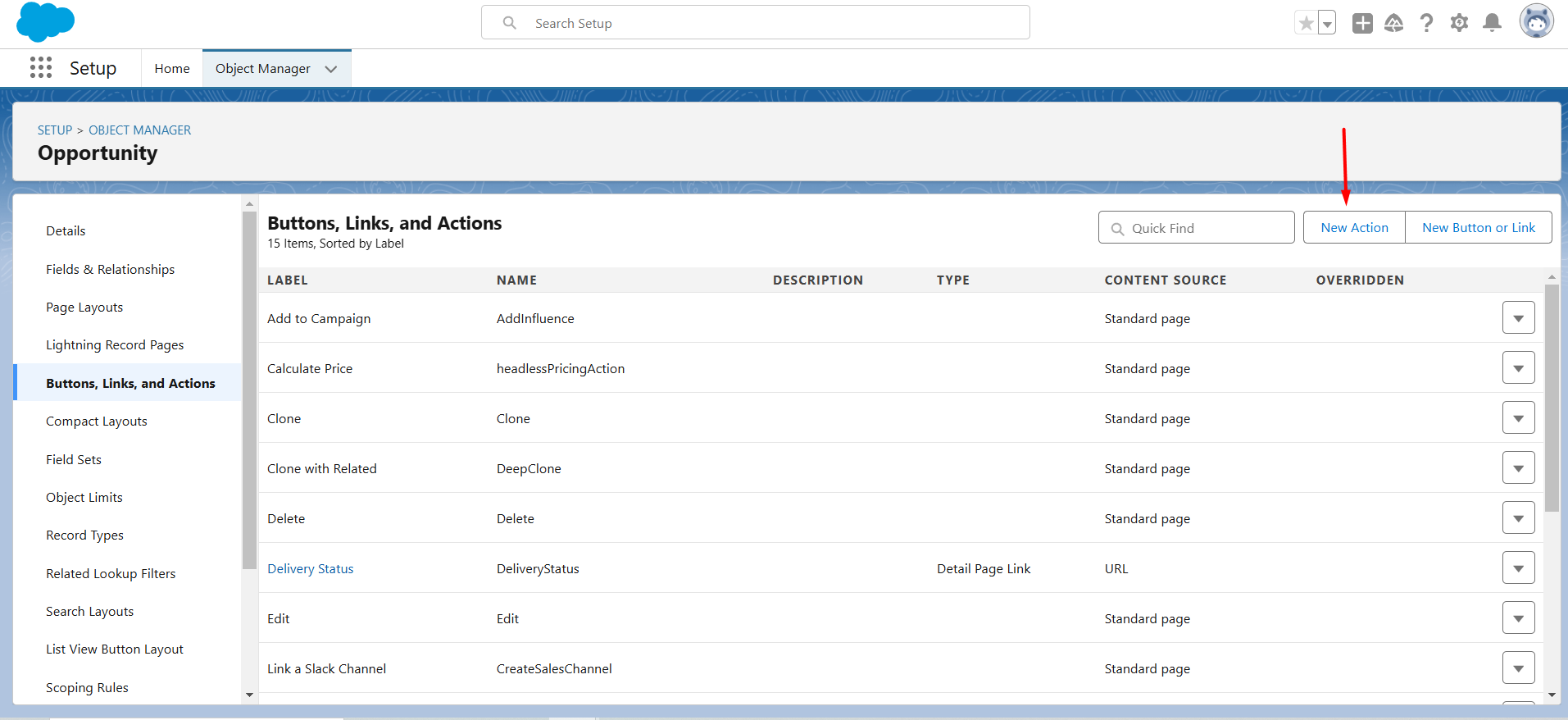
Task: Select the Object Manager tab
Action: (x=262, y=69)
